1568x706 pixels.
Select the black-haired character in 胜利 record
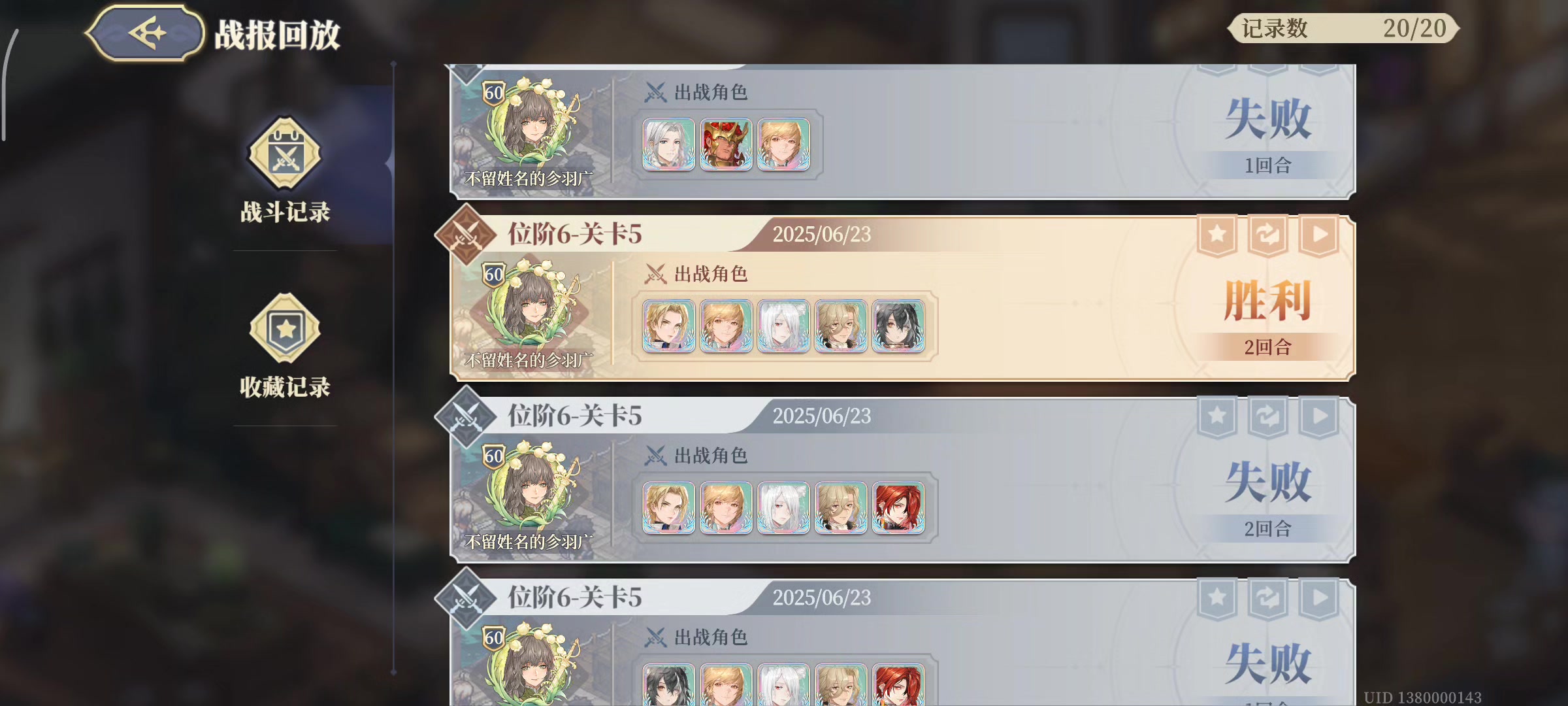click(898, 326)
